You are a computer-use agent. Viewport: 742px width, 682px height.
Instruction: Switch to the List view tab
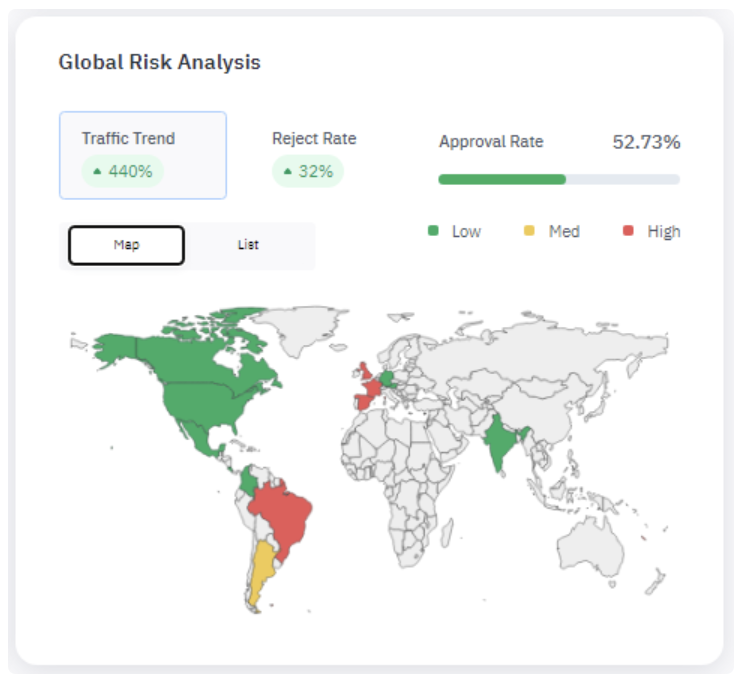248,245
